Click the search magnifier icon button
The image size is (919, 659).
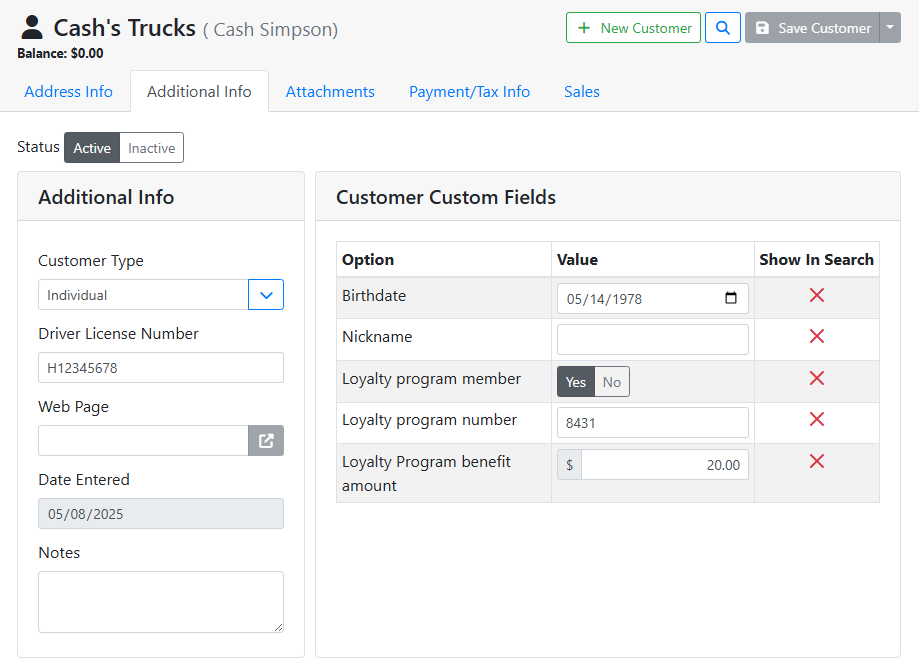722,28
